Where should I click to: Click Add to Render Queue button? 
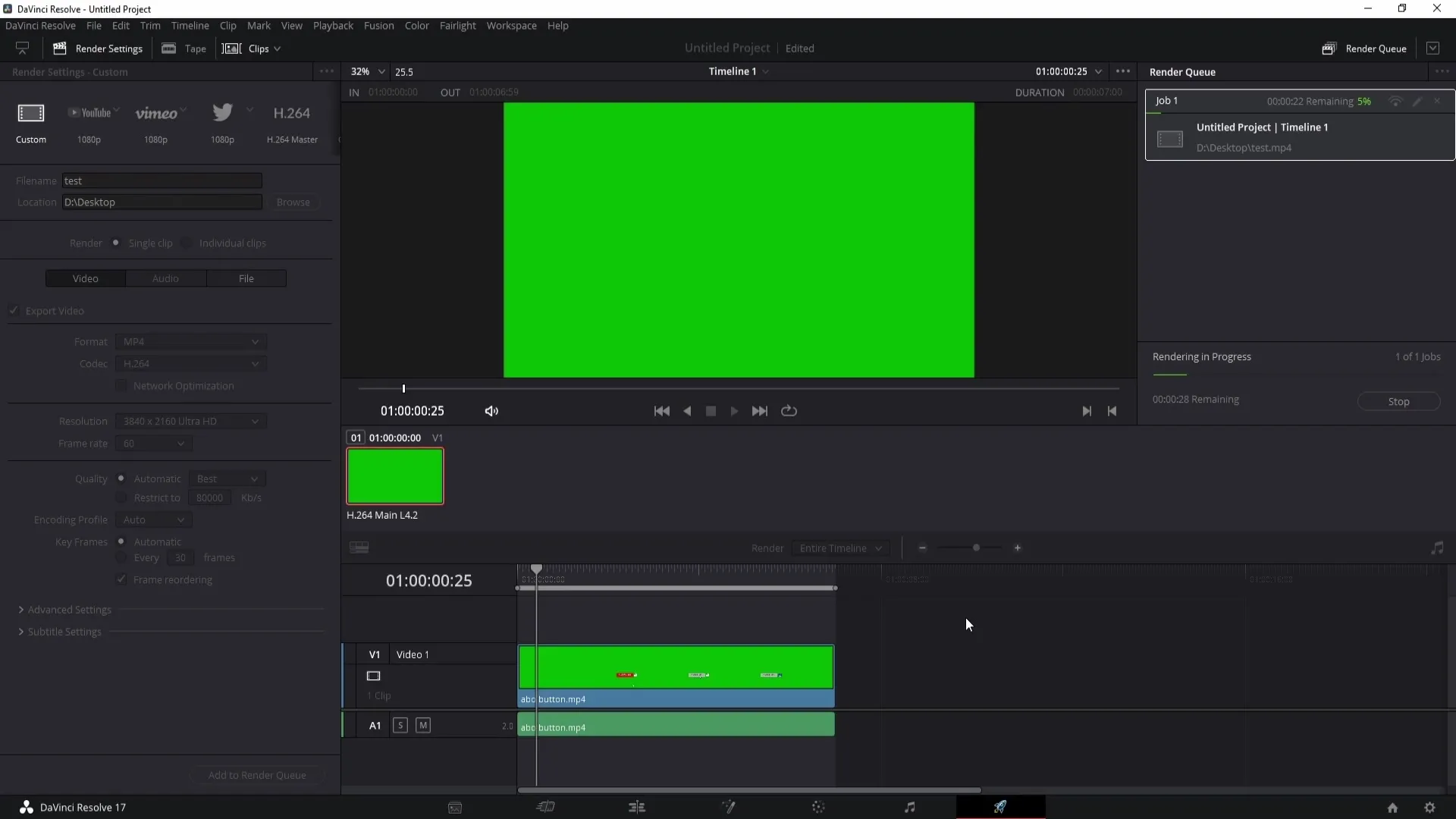click(x=257, y=775)
